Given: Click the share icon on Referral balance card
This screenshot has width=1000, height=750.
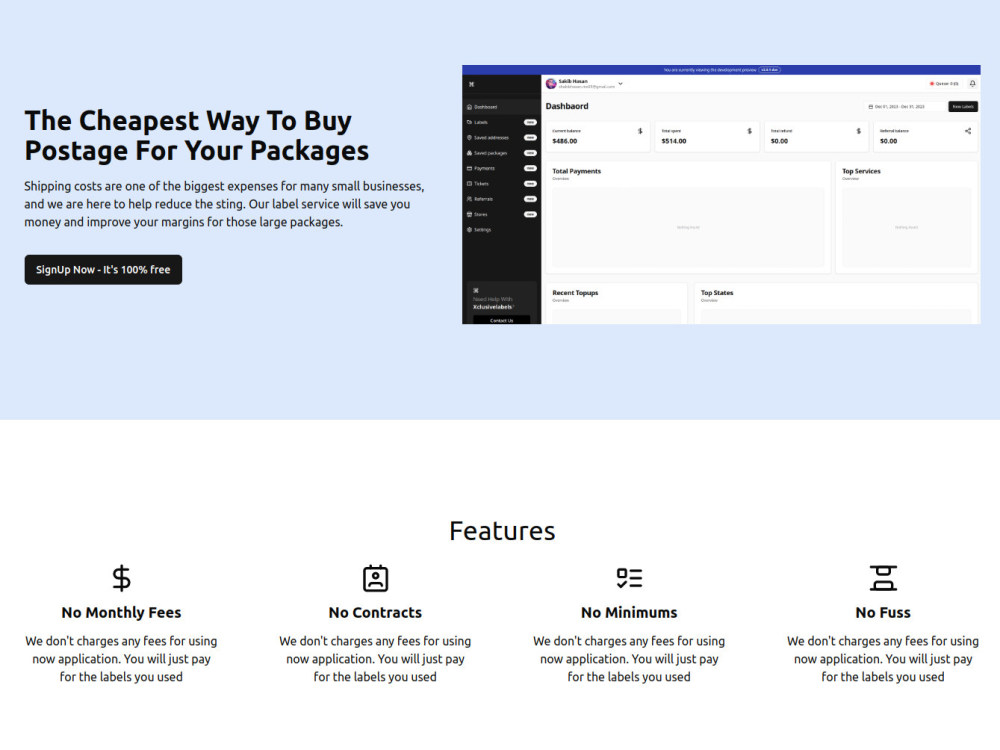Looking at the screenshot, I should (968, 131).
